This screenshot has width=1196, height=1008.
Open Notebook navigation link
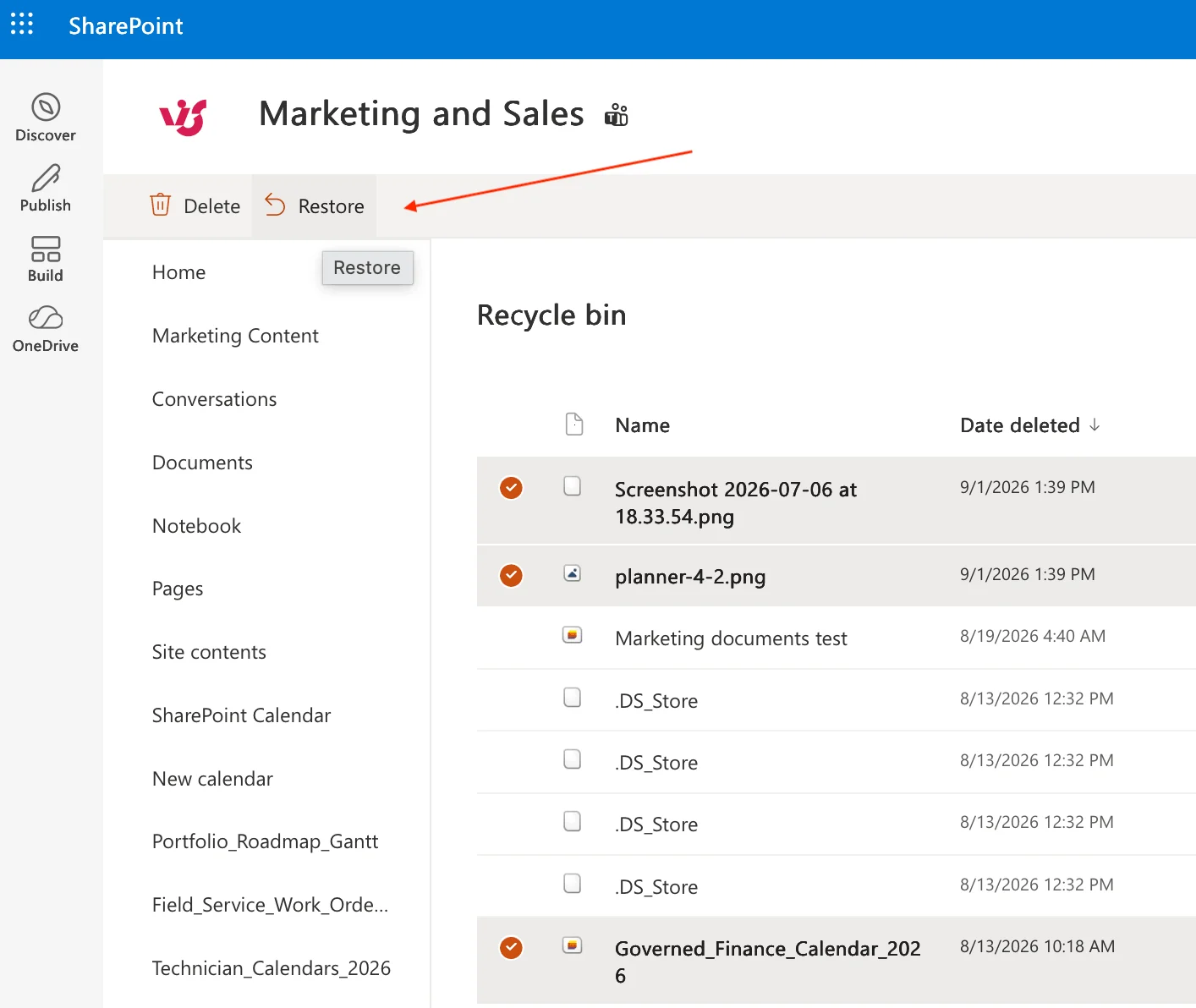tap(196, 526)
